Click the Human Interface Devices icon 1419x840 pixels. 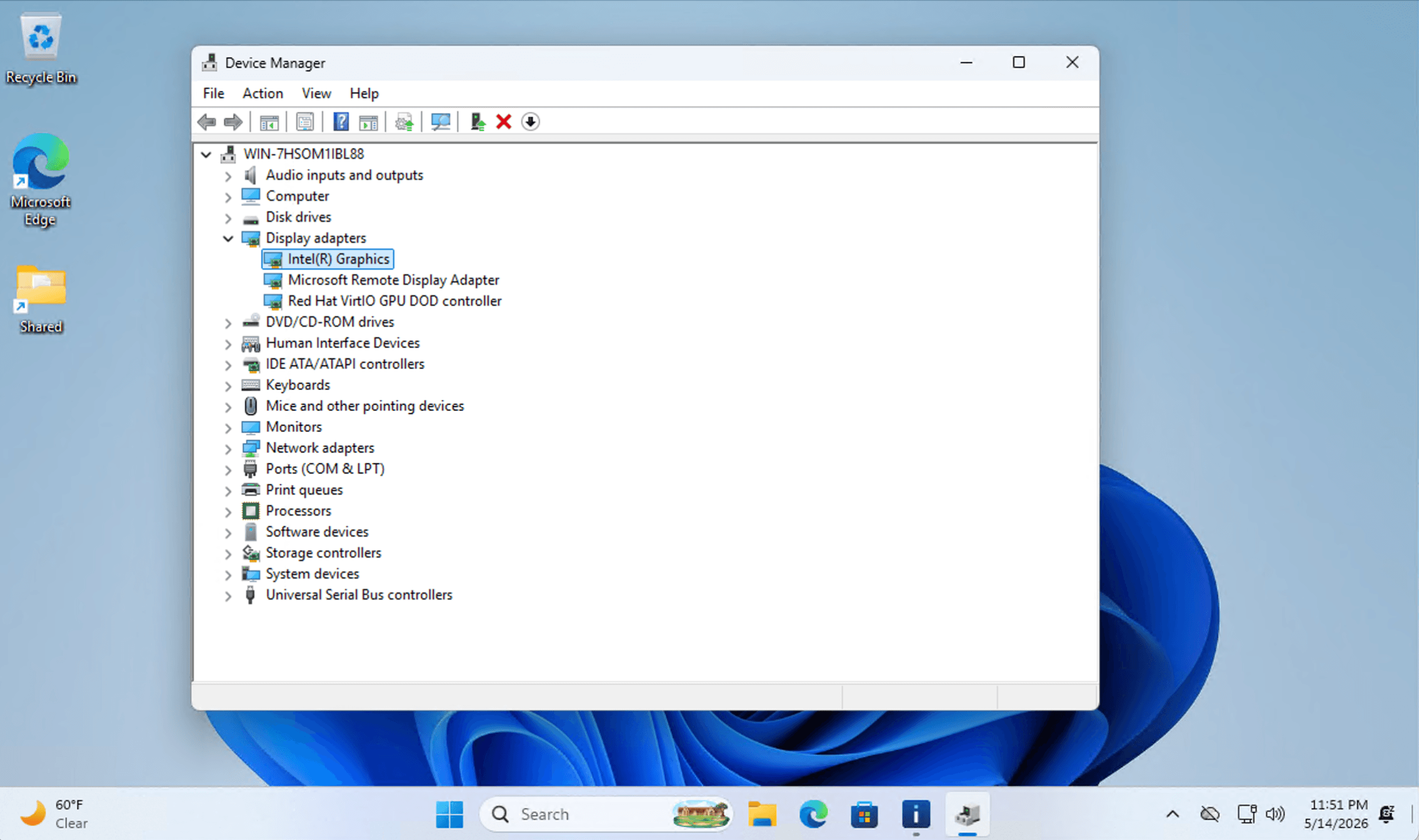point(250,343)
